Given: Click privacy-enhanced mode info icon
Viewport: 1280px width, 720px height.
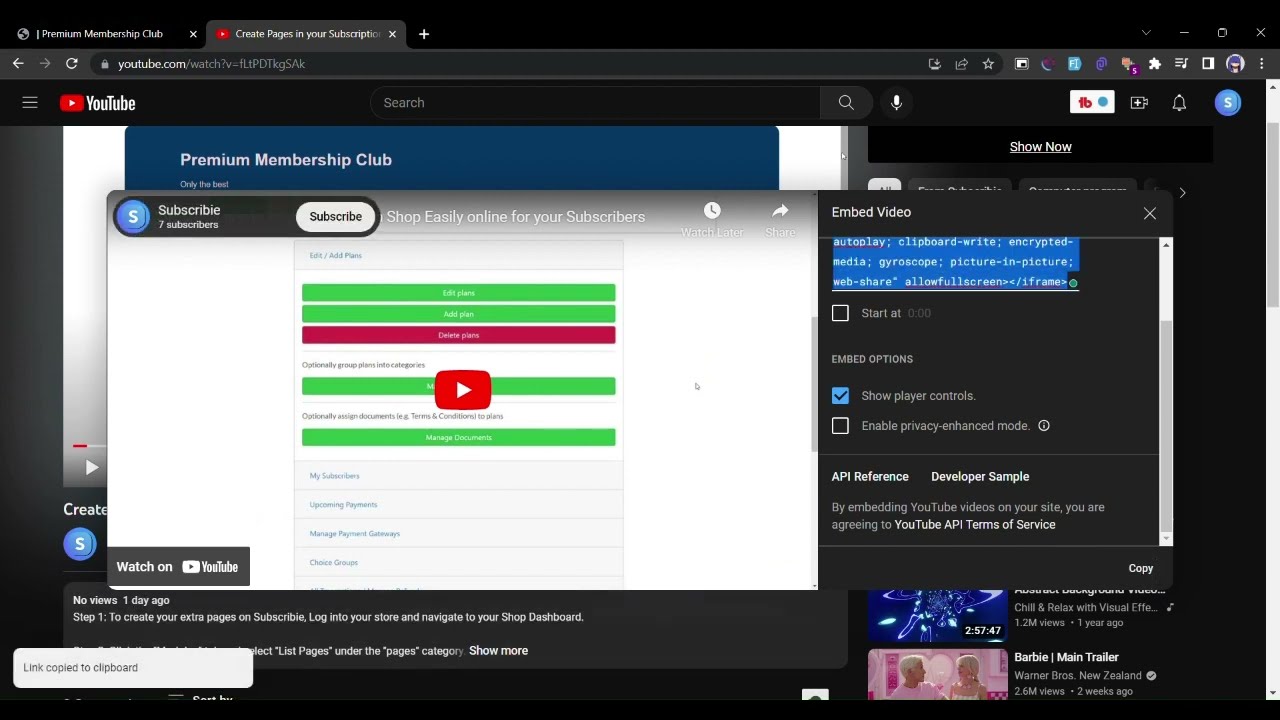Looking at the screenshot, I should tap(1044, 426).
